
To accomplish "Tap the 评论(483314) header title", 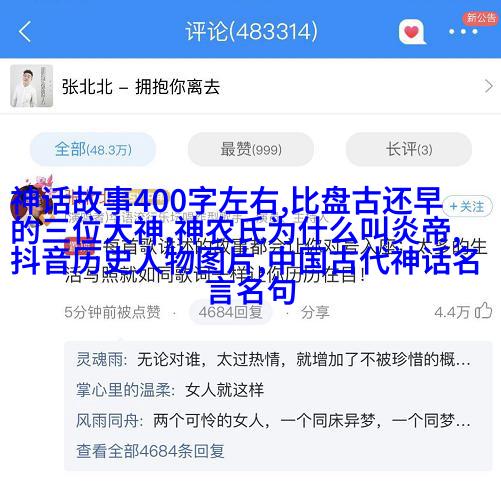I will click(251, 32).
